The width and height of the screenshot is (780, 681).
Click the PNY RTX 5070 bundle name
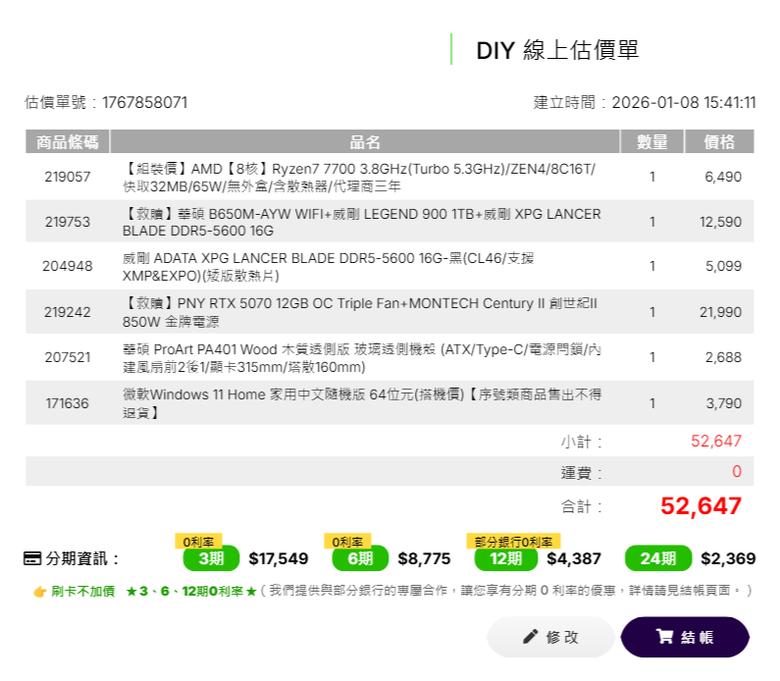pos(360,312)
